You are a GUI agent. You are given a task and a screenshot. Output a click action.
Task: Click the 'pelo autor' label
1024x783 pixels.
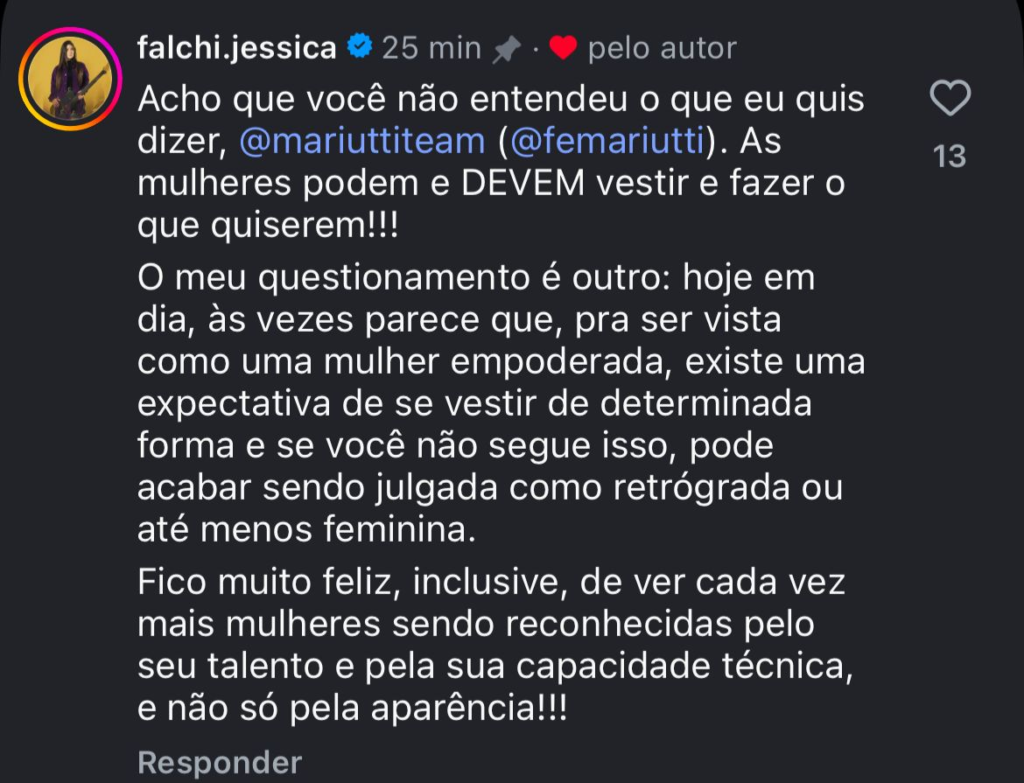662,48
